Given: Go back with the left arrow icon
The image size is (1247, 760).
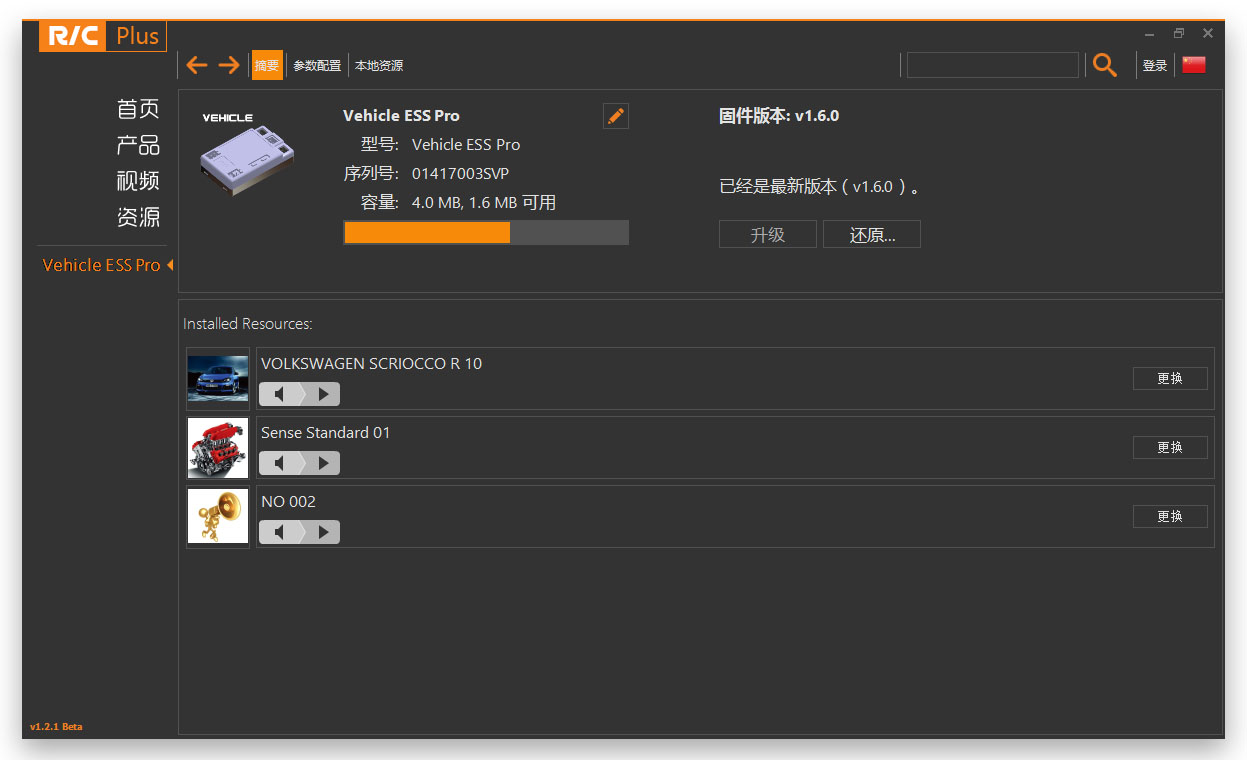Looking at the screenshot, I should click(x=197, y=65).
